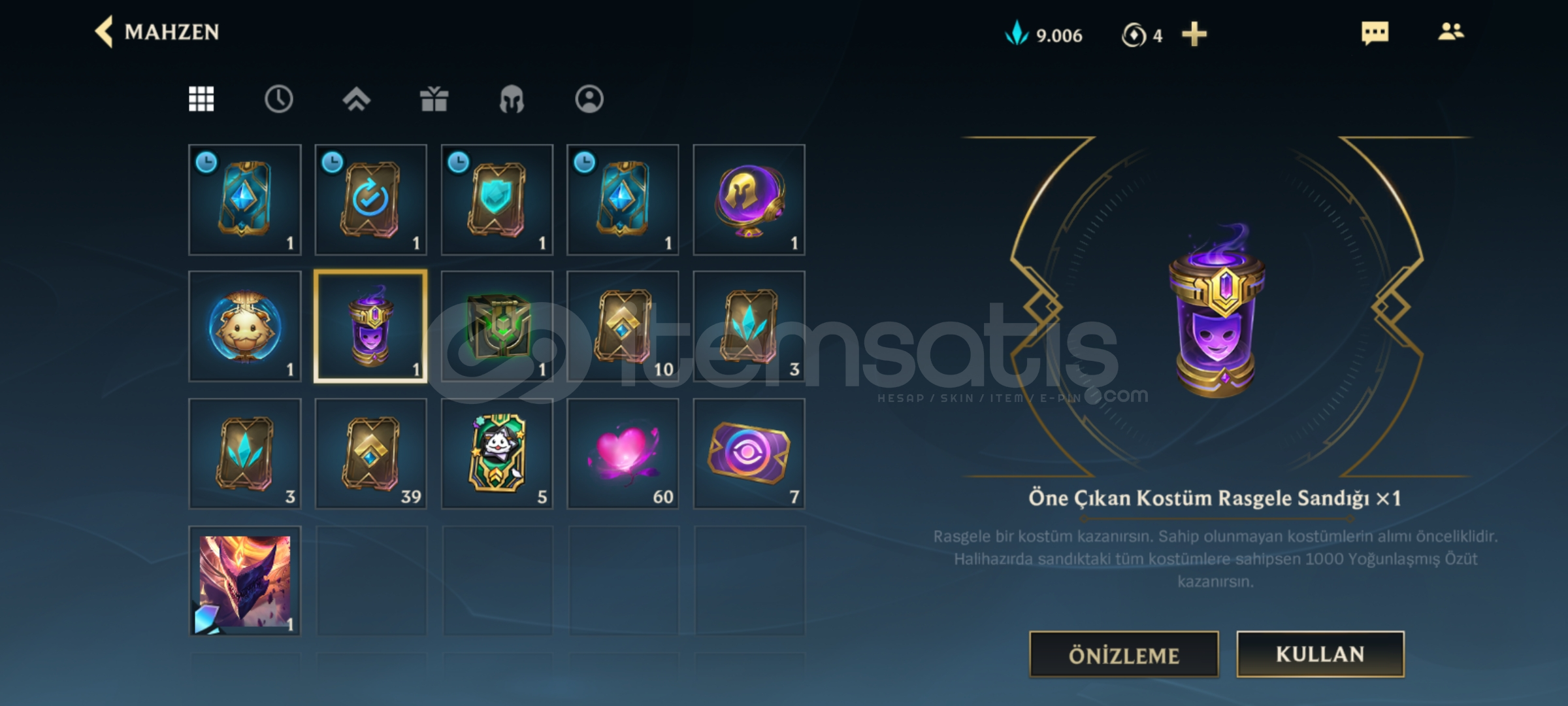
Task: Open the double chevron upgrade filter
Action: point(356,99)
